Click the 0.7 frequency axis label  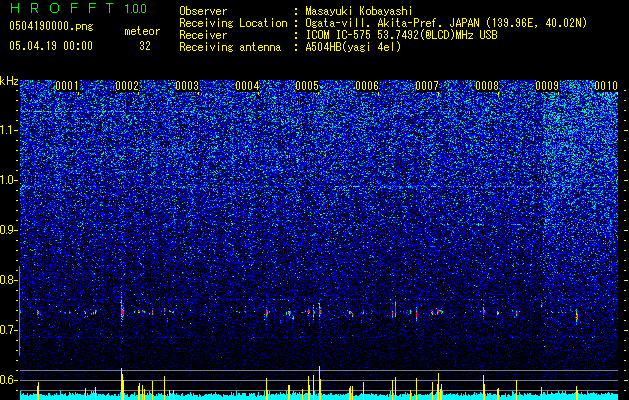click(9, 330)
